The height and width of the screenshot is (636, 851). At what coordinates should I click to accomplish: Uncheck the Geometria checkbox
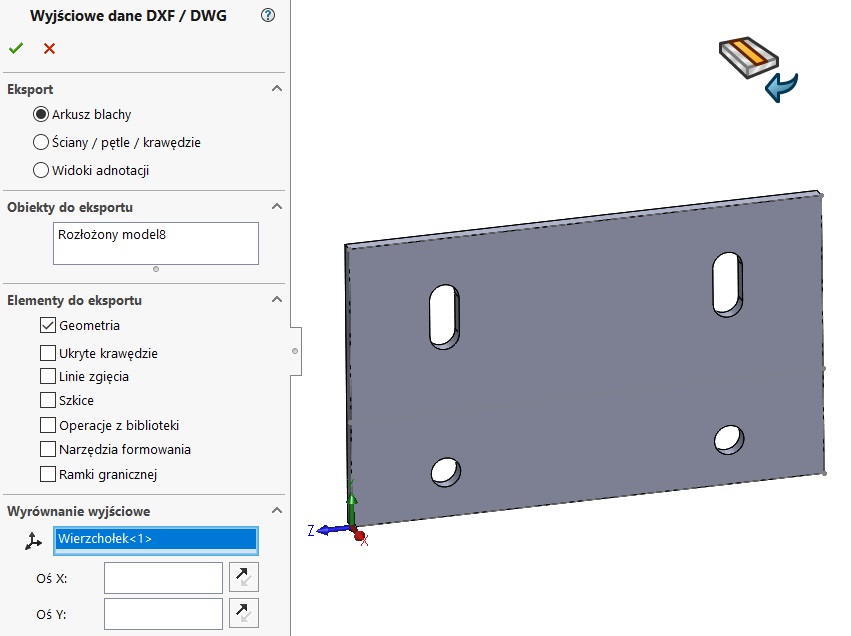click(48, 325)
